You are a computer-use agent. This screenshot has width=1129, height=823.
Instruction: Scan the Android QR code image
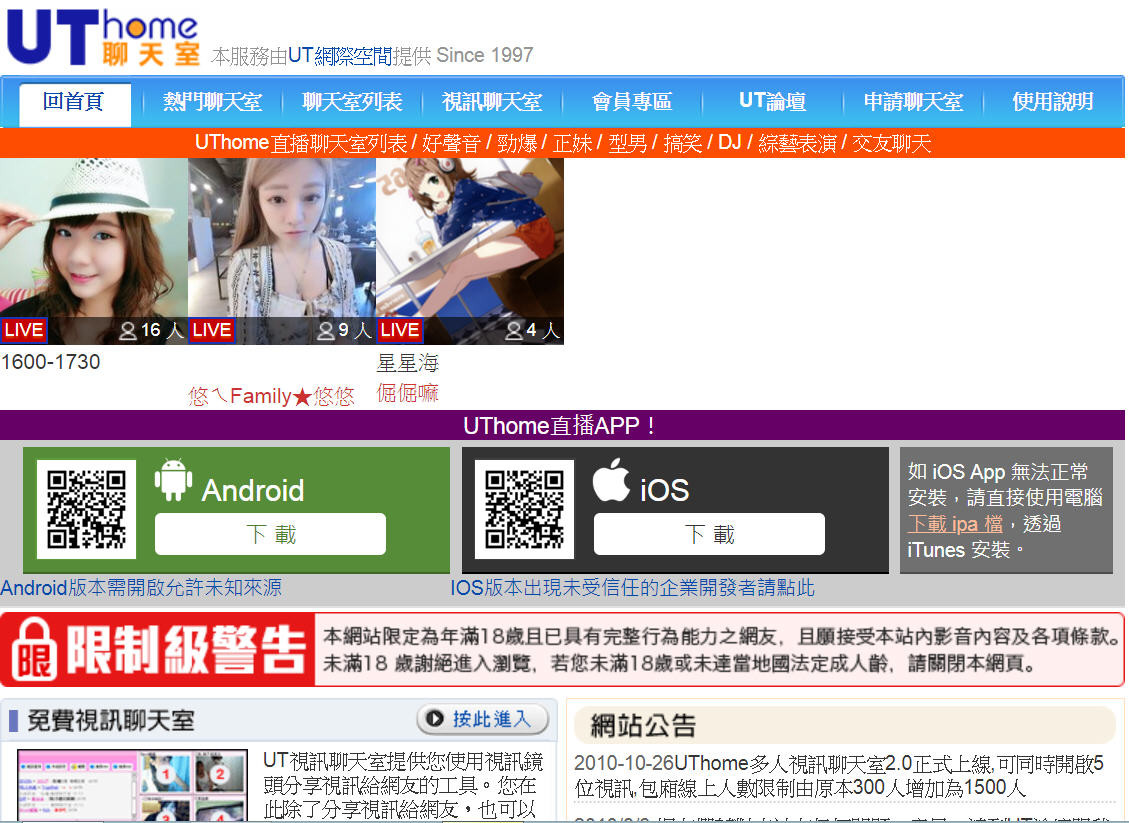coord(87,509)
